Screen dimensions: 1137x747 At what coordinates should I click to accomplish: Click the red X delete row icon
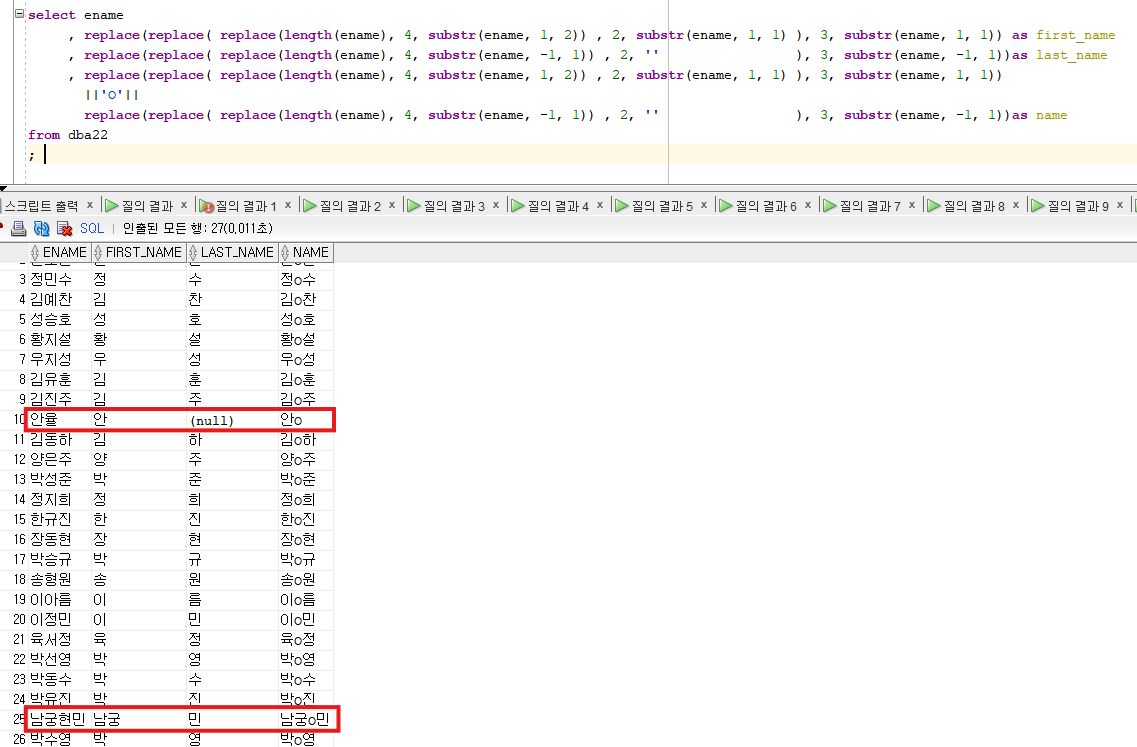coord(64,229)
